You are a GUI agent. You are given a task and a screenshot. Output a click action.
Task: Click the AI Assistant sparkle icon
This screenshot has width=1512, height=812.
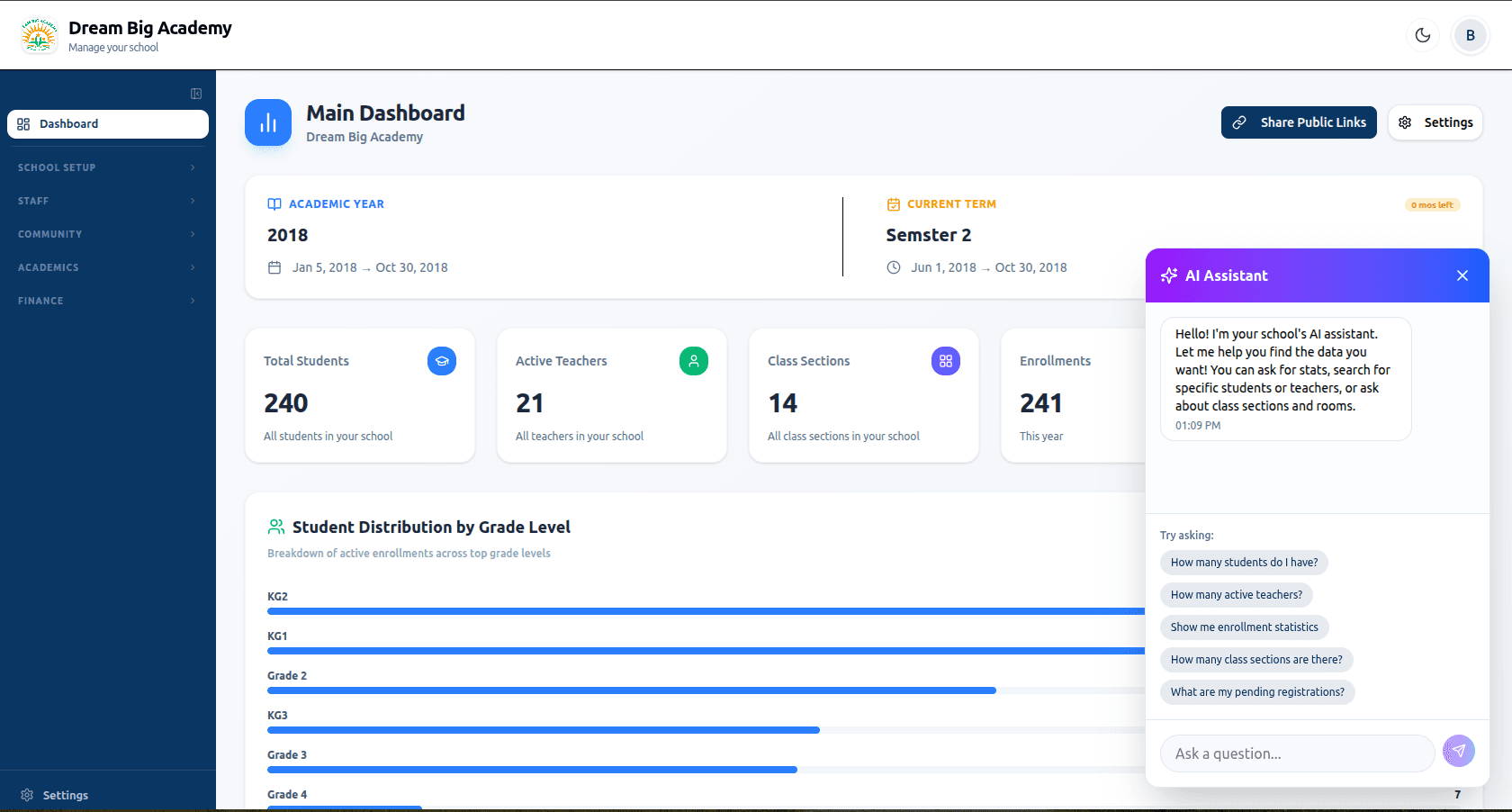(1168, 275)
